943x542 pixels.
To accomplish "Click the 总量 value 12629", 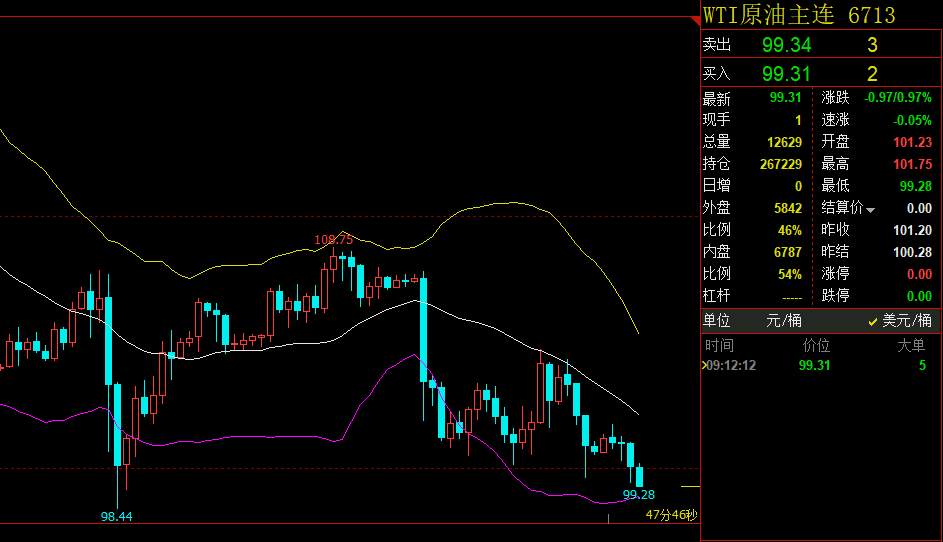I will (785, 143).
